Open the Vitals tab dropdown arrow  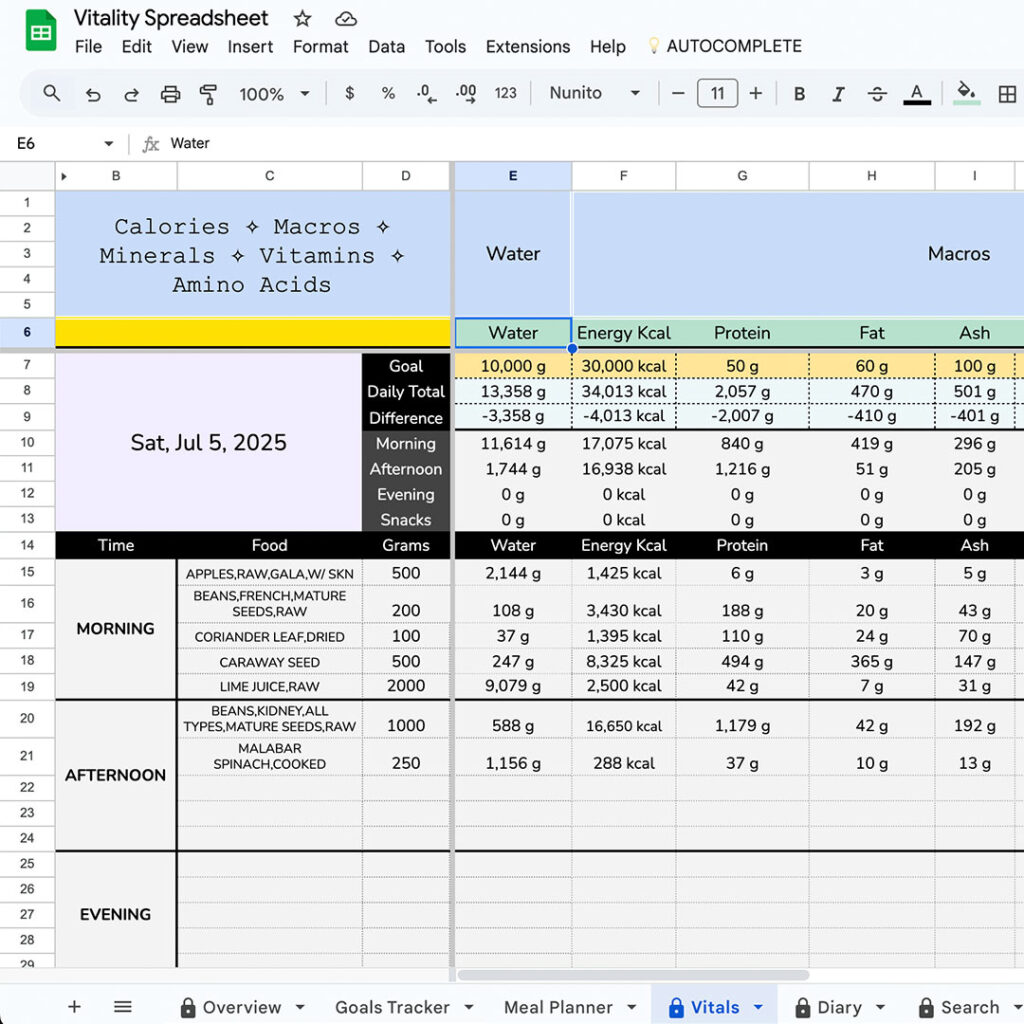758,1007
